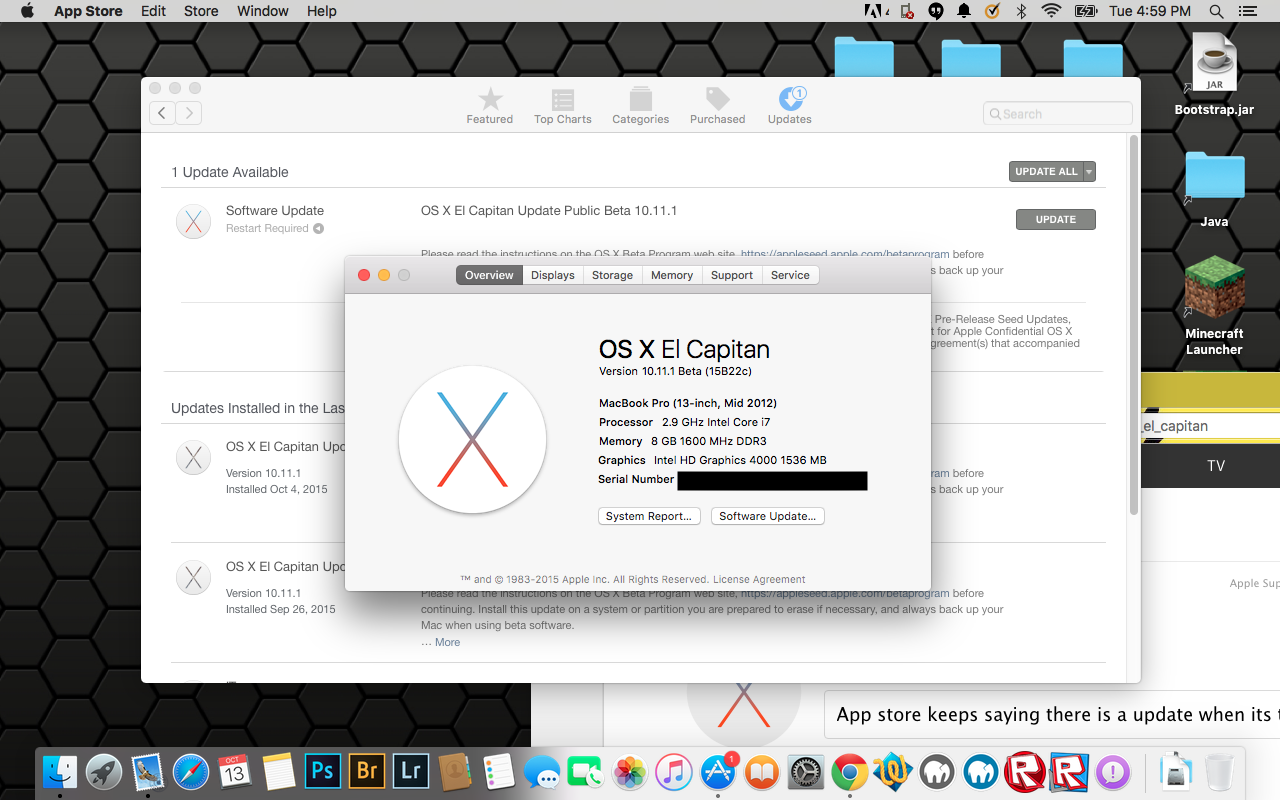This screenshot has height=800, width=1280.
Task: Click the battery status icon
Action: coord(1086,11)
